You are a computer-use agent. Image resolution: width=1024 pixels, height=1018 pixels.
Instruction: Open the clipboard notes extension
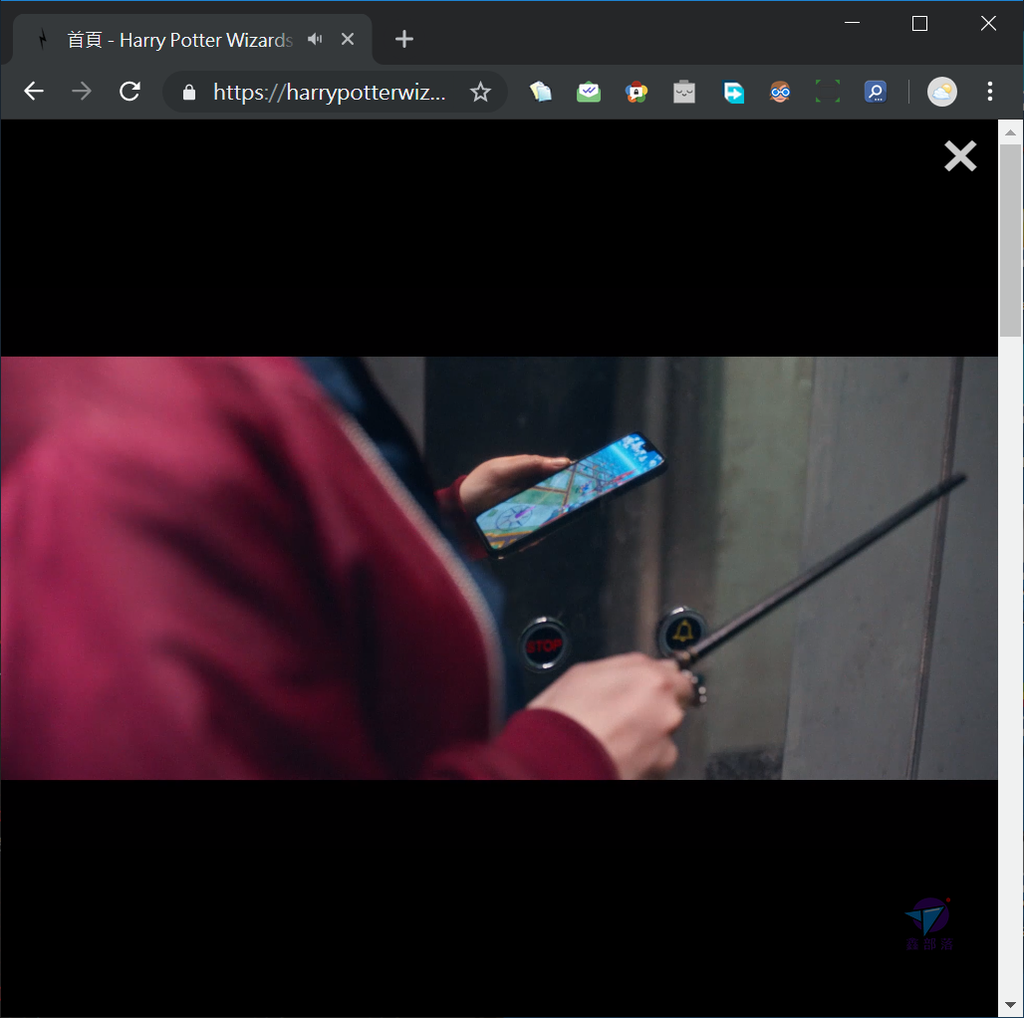pyautogui.click(x=541, y=92)
